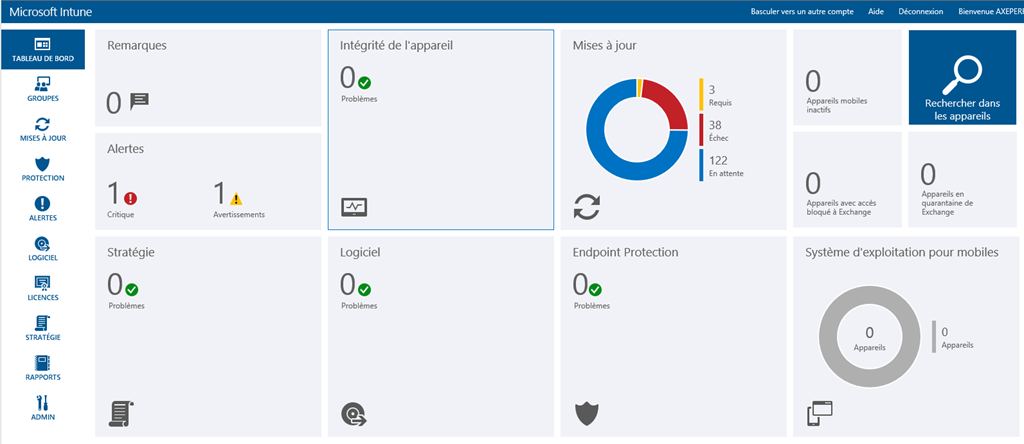Click the magnifying glass search icon
This screenshot has height=444, width=1024.
click(x=963, y=75)
